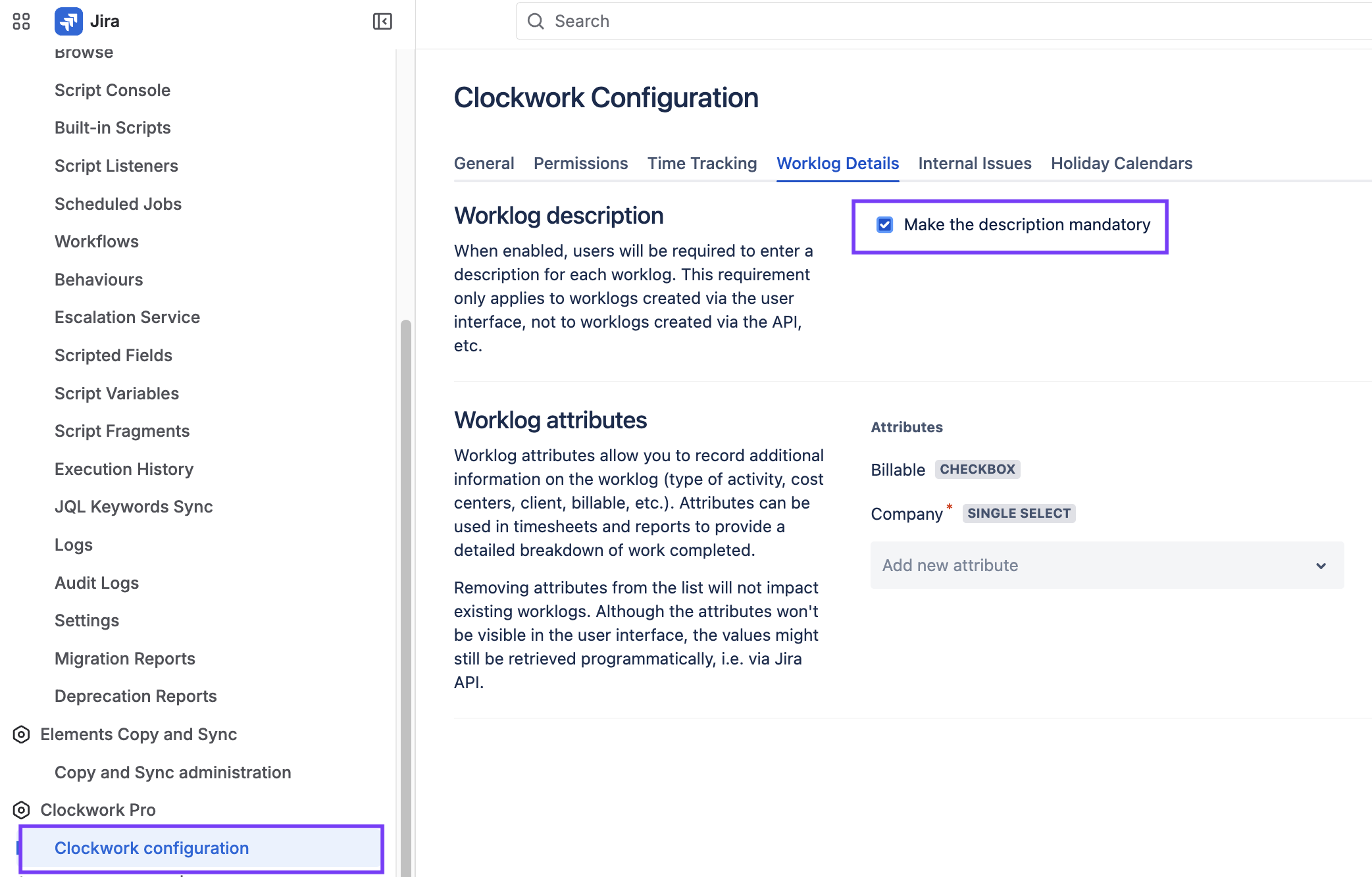Viewport: 1372px width, 877px height.
Task: Click the Clockwork Pro hexagon icon
Action: [20, 810]
